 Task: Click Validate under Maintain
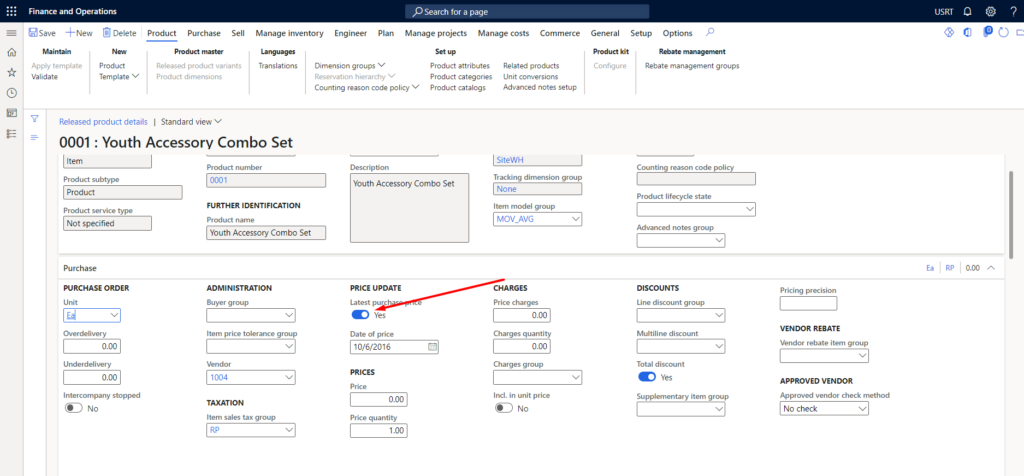pyautogui.click(x=44, y=77)
